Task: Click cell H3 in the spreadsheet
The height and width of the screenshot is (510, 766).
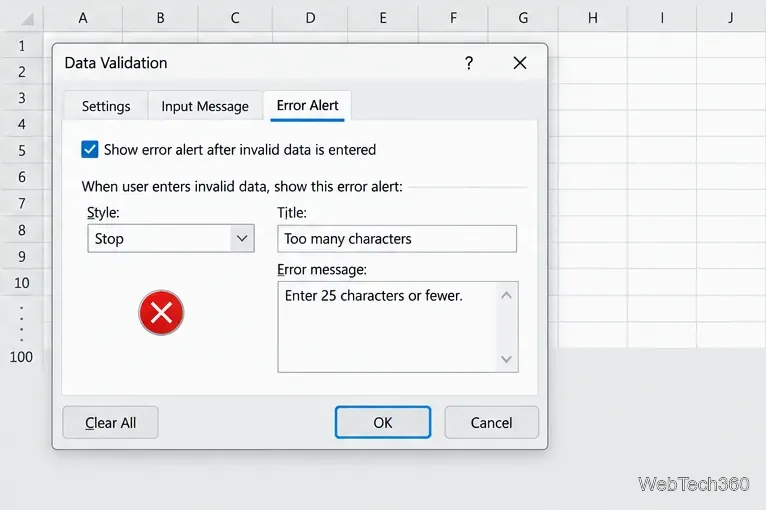Action: [593, 98]
